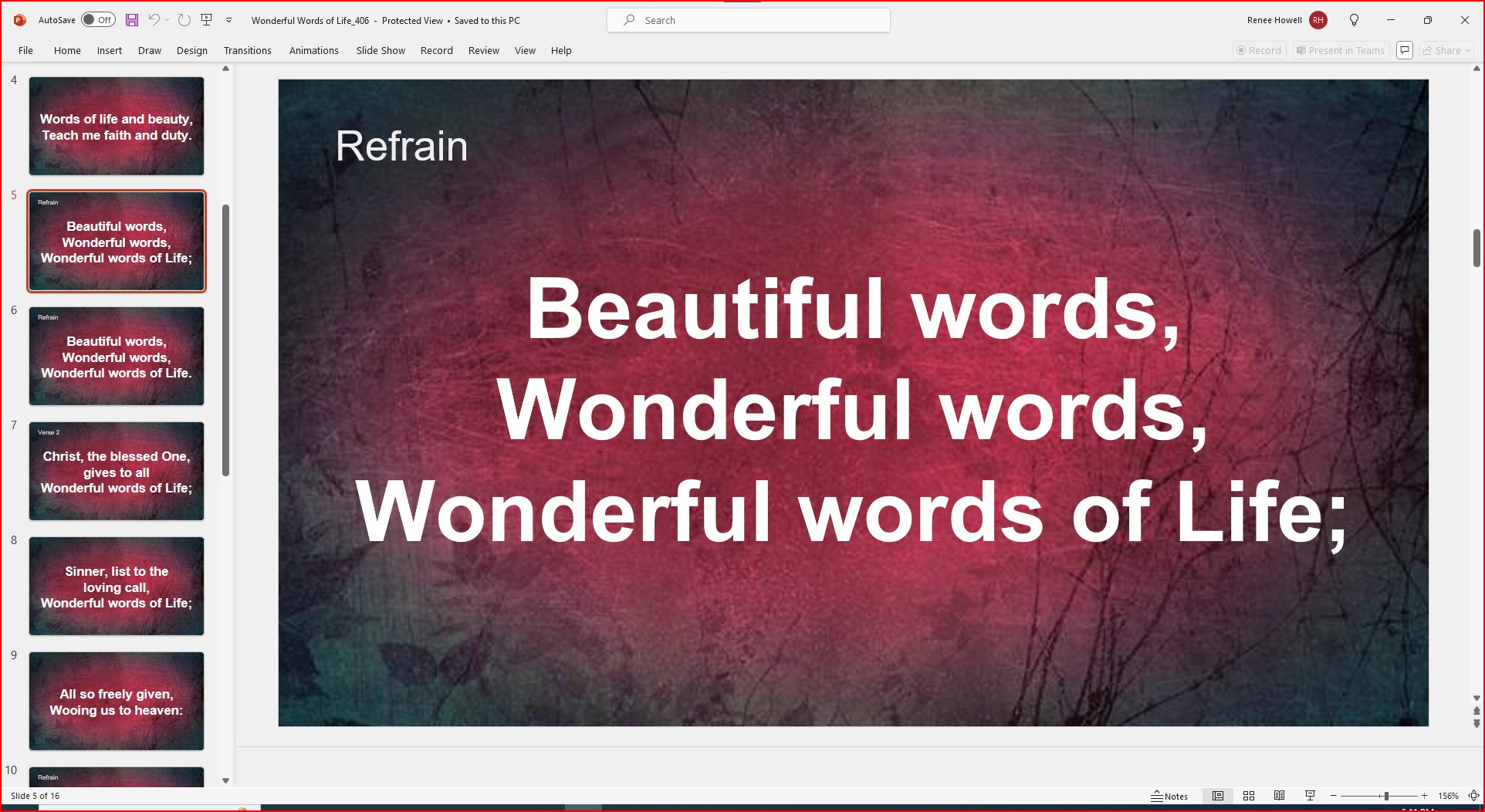Open the Comments pane icon
This screenshot has width=1485, height=812.
point(1405,51)
